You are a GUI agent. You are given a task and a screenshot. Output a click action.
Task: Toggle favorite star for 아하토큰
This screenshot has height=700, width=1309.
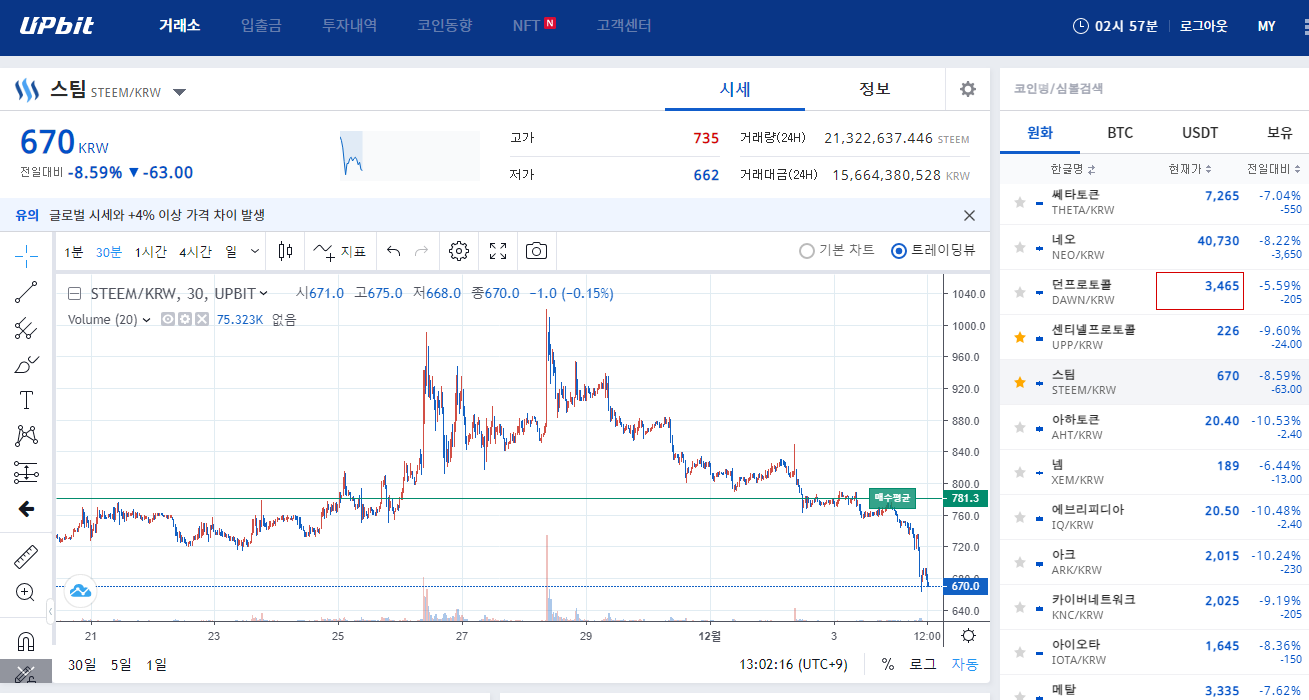click(x=1019, y=427)
